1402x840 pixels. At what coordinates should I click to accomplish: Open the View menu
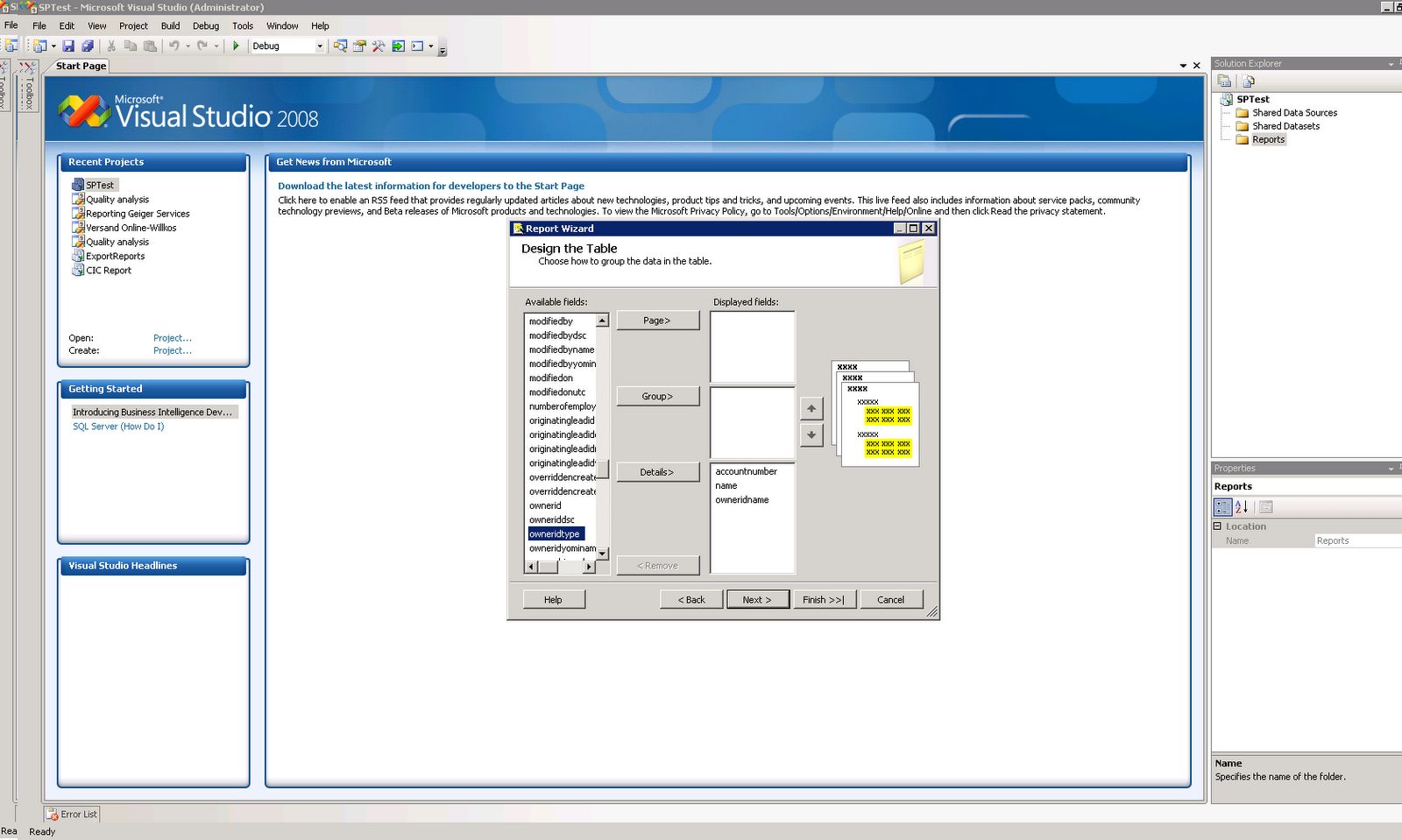click(97, 26)
